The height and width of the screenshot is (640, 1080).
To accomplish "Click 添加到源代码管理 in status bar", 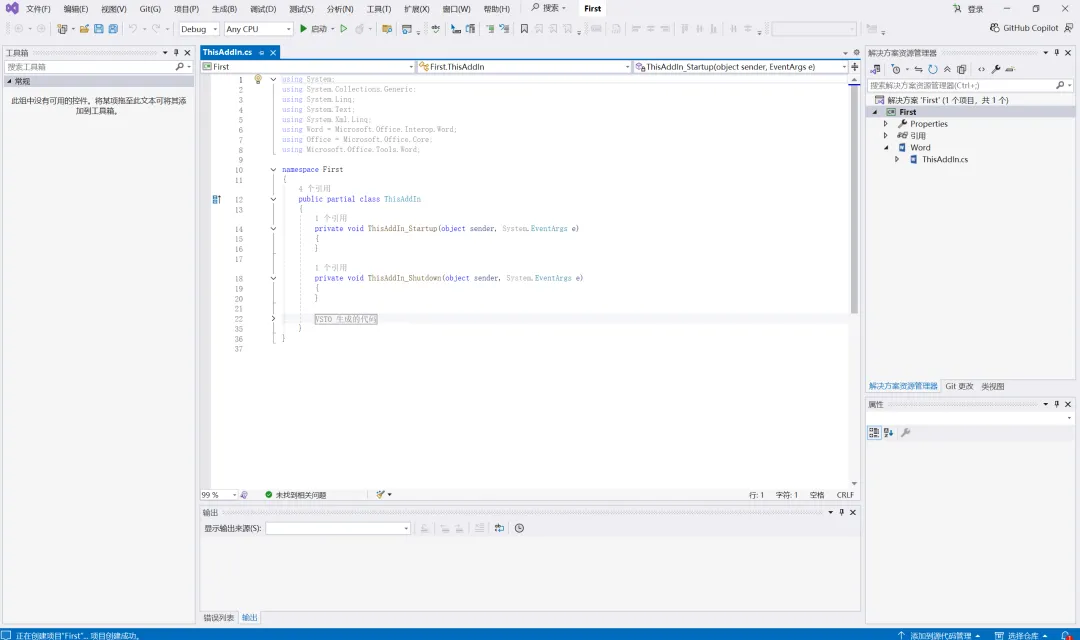I will pyautogui.click(x=939, y=635).
